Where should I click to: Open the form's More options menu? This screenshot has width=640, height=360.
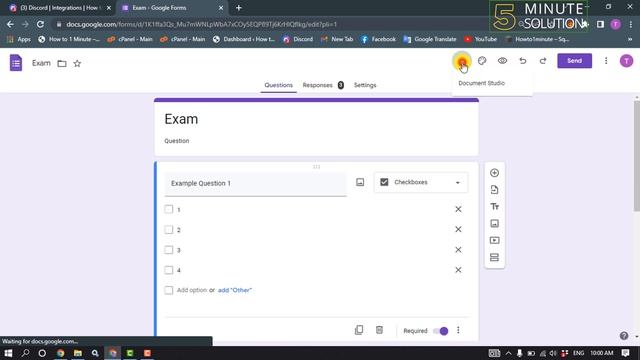(x=606, y=61)
